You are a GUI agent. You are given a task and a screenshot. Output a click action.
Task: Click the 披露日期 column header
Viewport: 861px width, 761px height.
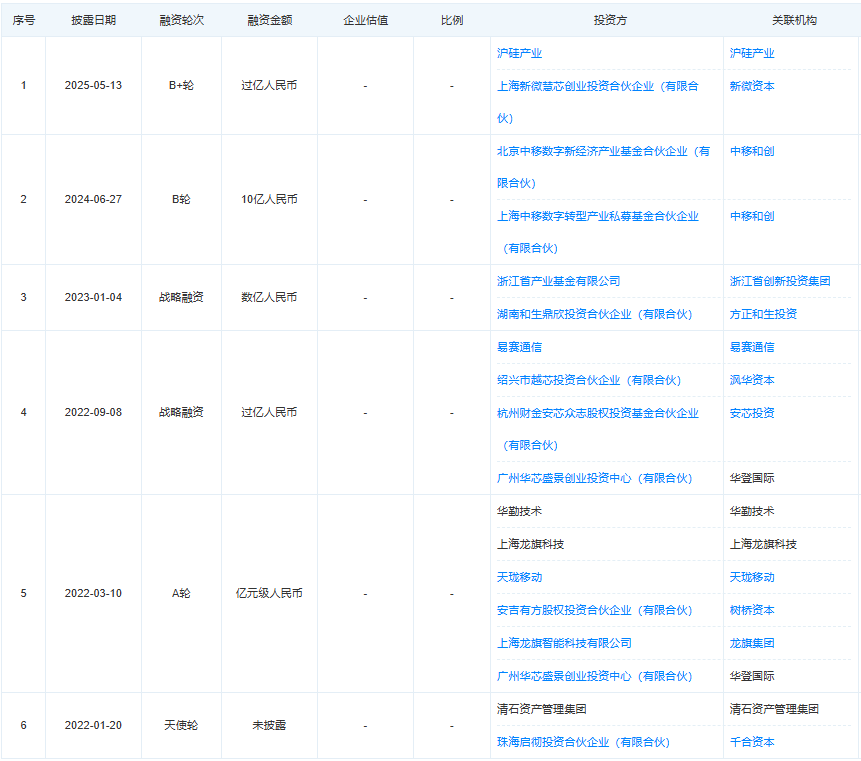tap(93, 20)
